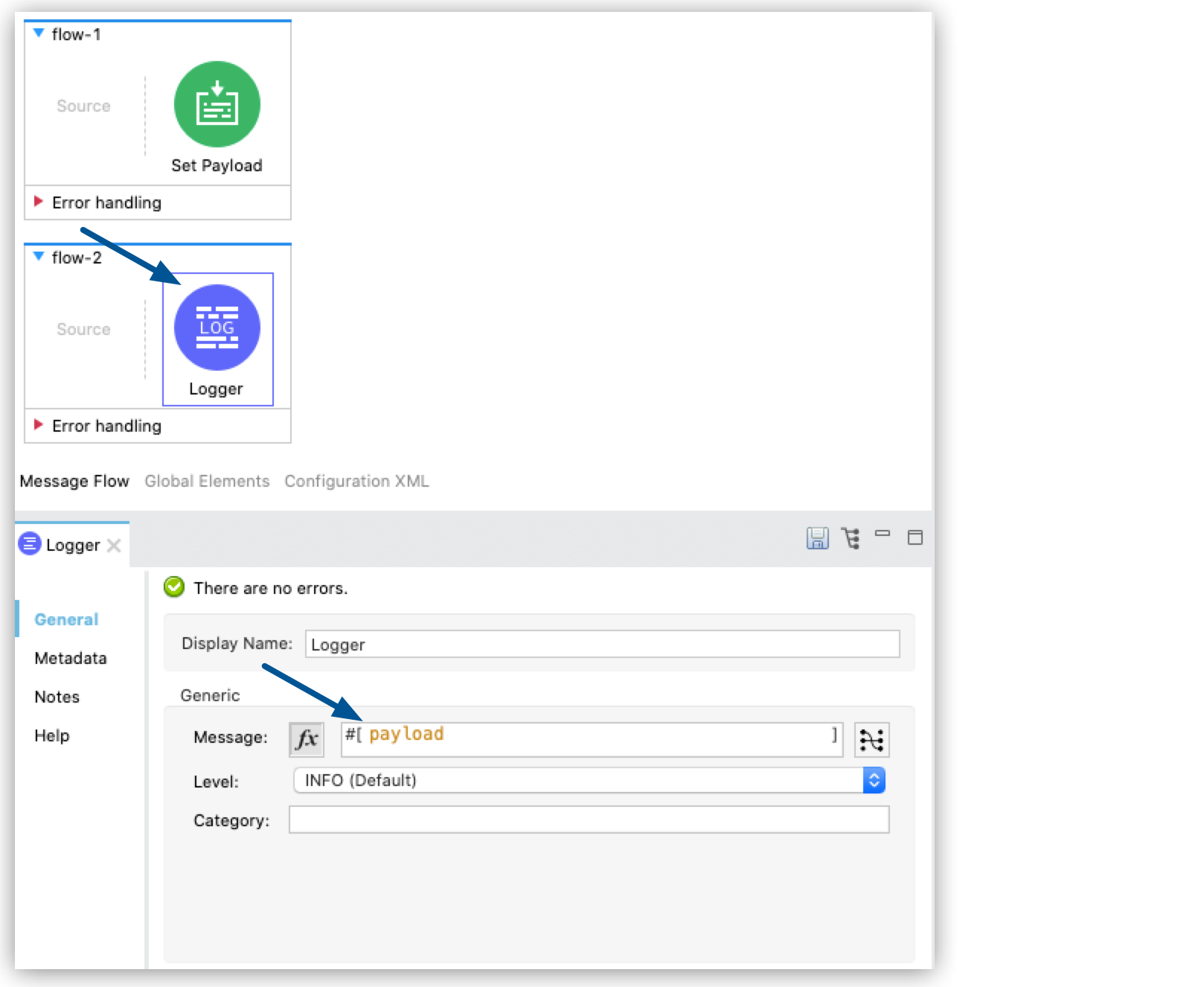This screenshot has width=1204, height=987.
Task: Open the Configuration XML tab
Action: (356, 481)
